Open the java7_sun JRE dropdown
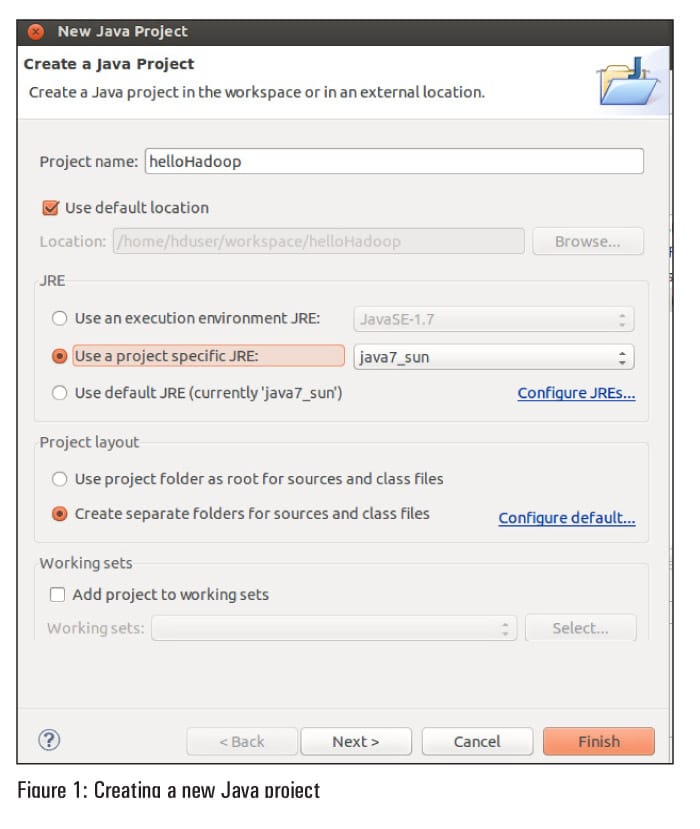The image size is (700, 829). click(494, 356)
